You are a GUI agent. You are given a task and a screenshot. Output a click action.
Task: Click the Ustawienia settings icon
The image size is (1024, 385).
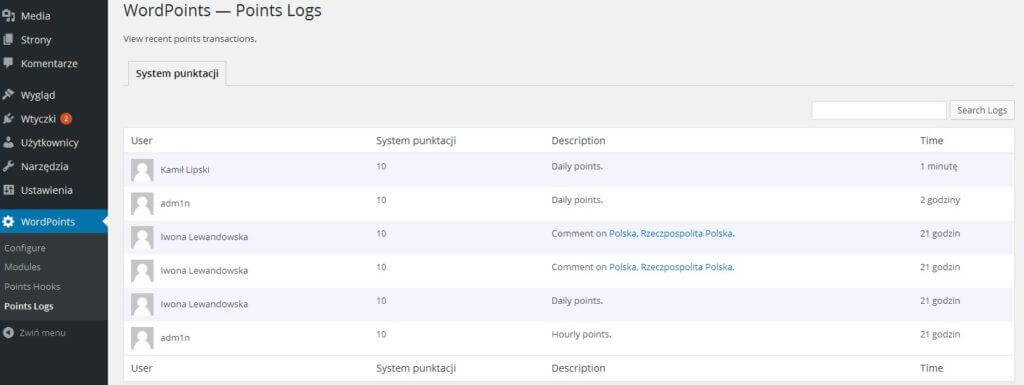8,191
